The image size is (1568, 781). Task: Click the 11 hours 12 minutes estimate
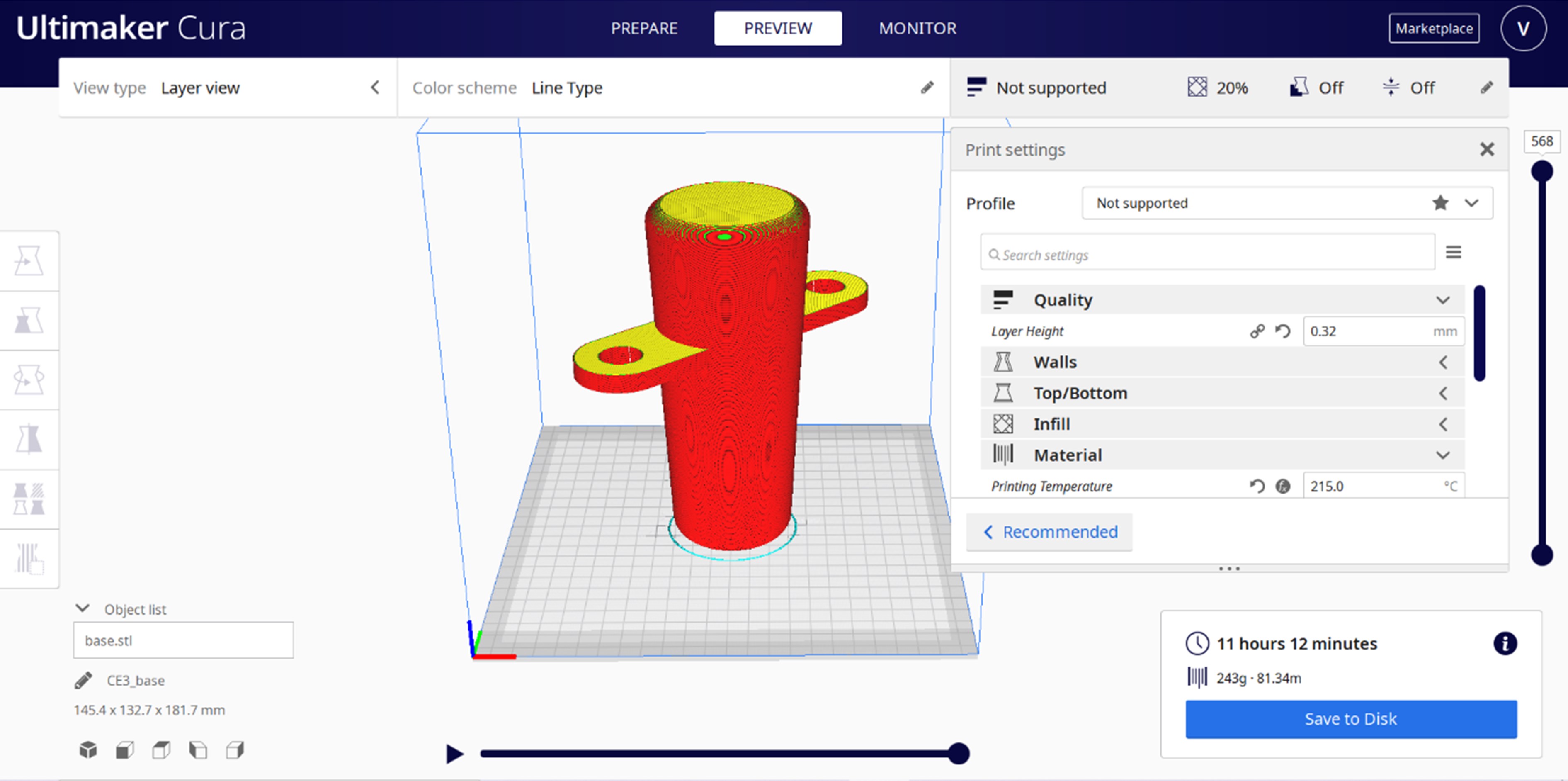click(1296, 643)
